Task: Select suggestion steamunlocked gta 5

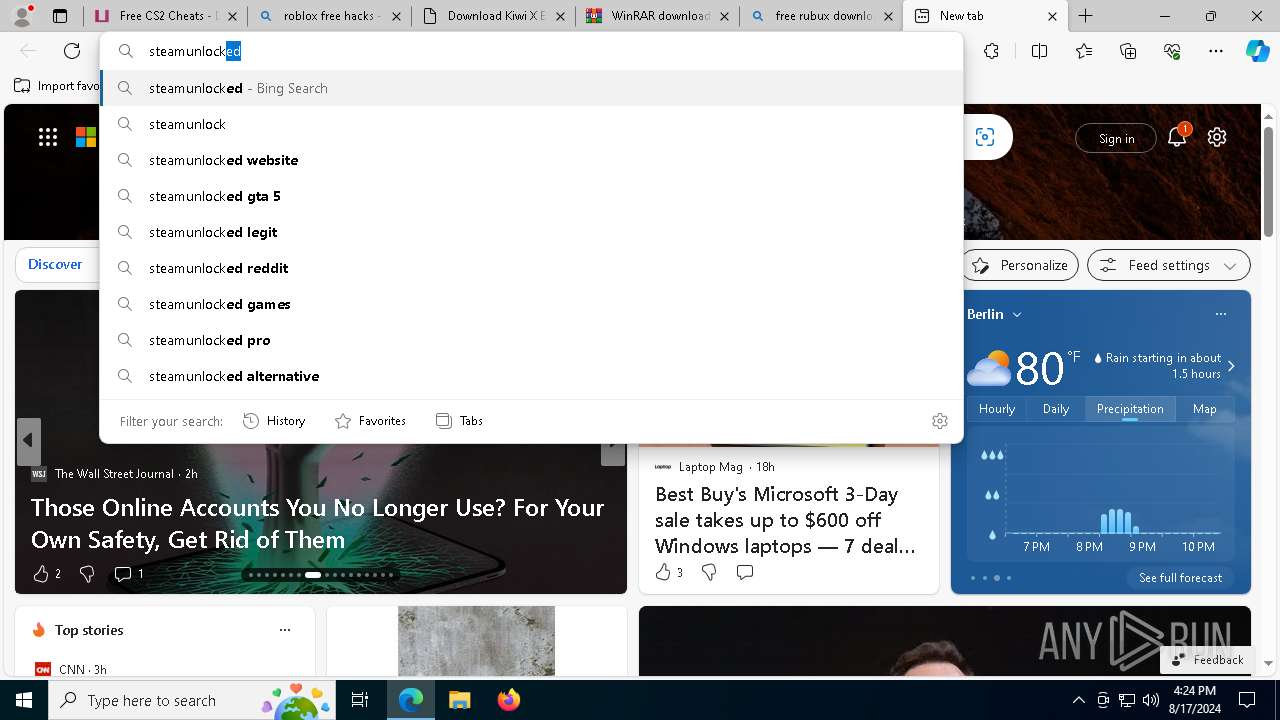Action: point(531,196)
